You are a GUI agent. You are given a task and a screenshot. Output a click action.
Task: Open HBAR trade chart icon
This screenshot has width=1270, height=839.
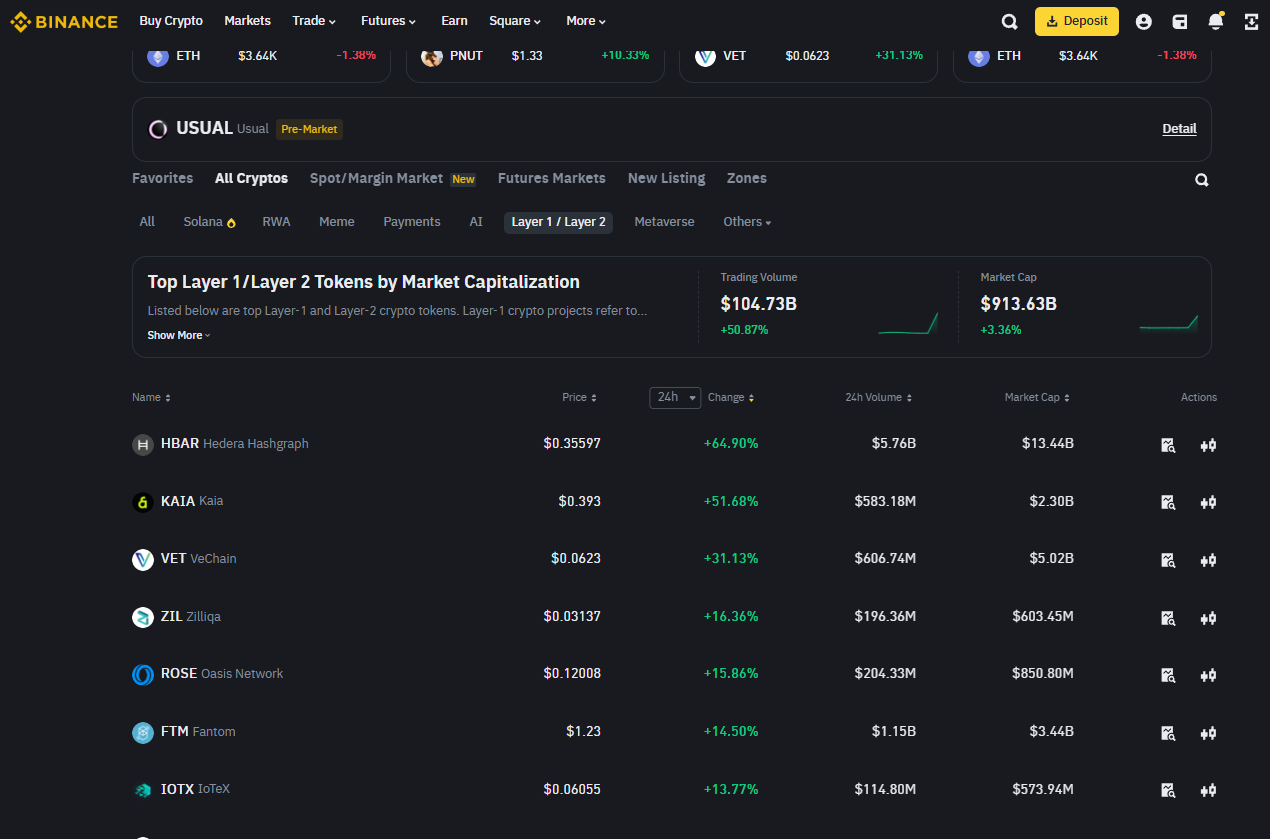[1208, 445]
